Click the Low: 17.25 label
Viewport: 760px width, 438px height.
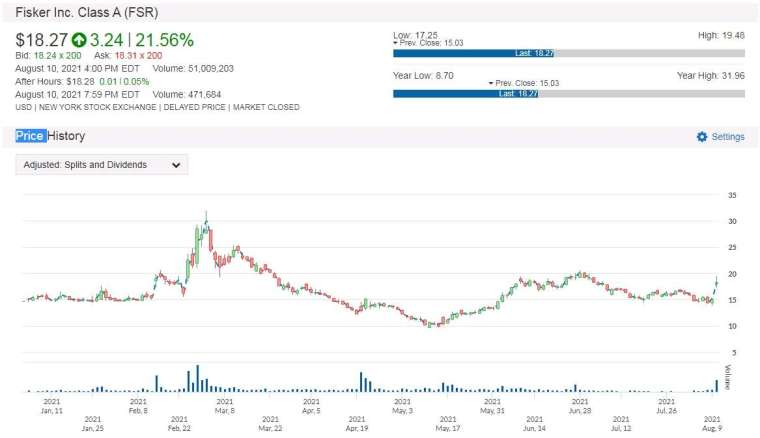pyautogui.click(x=415, y=35)
